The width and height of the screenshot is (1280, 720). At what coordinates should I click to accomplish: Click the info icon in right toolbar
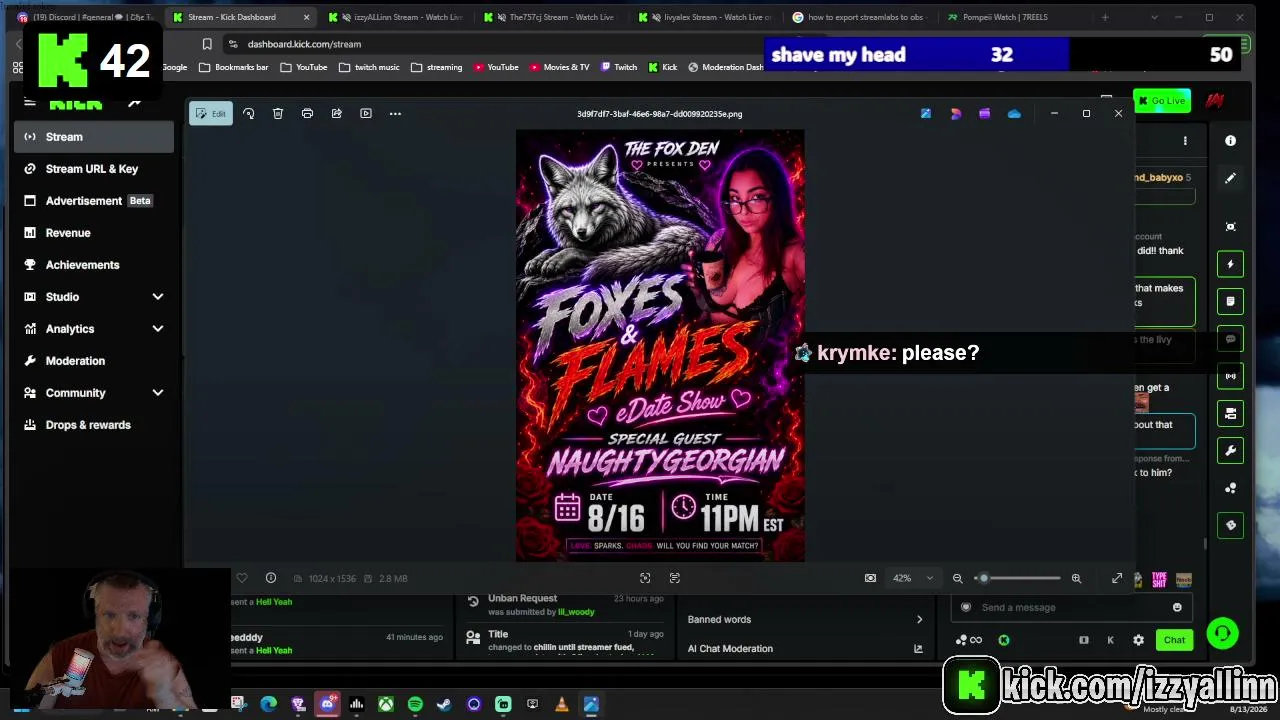point(1231,141)
